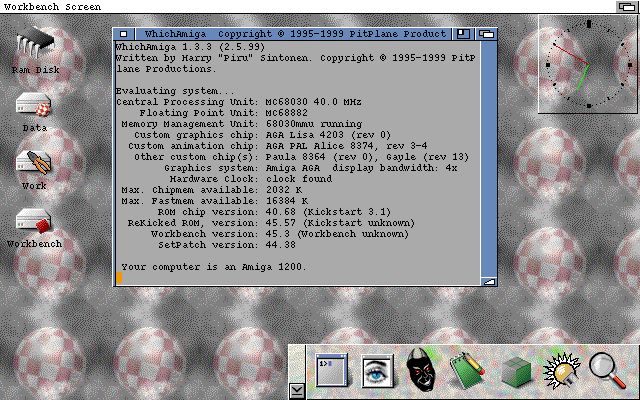This screenshot has height=400, width=640.
Task: Click the analog clock window
Action: (588, 64)
